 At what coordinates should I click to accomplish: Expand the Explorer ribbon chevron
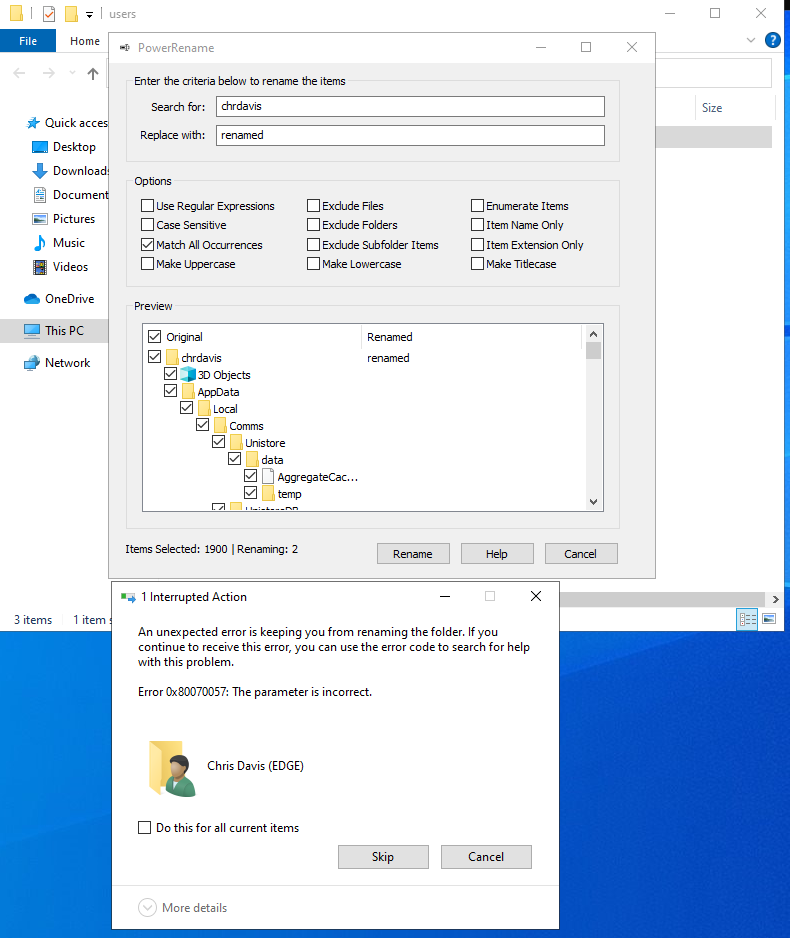751,40
